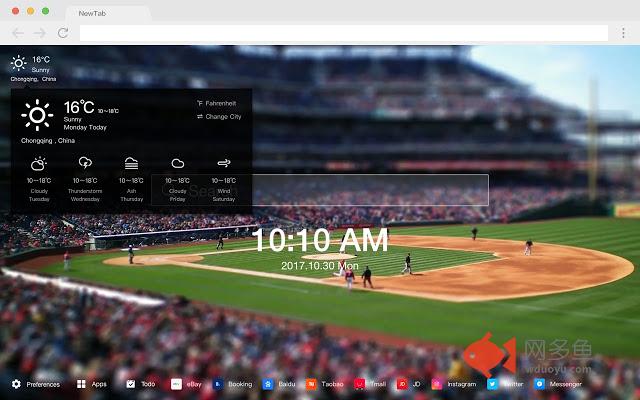Open the Preferences gear icon
This screenshot has height=400, width=640.
[16, 384]
